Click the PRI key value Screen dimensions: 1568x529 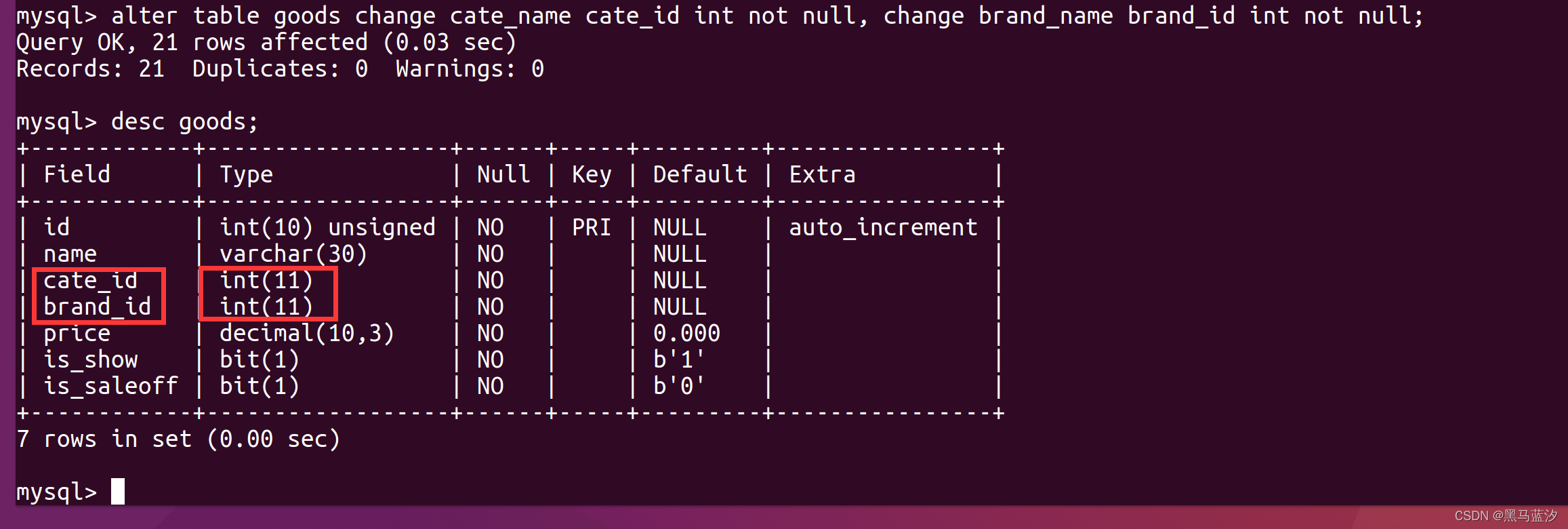coord(592,227)
